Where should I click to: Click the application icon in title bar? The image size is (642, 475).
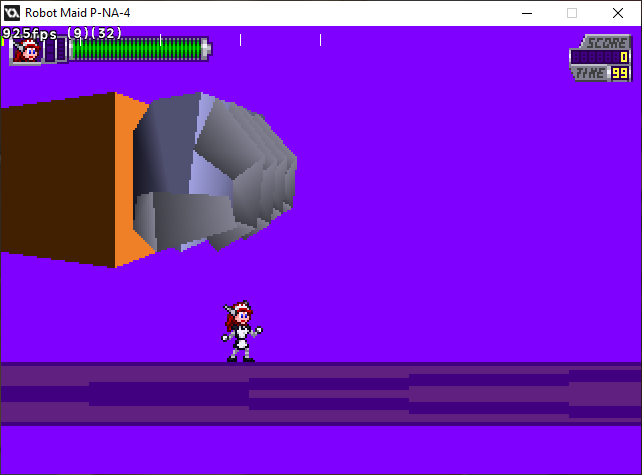point(11,13)
